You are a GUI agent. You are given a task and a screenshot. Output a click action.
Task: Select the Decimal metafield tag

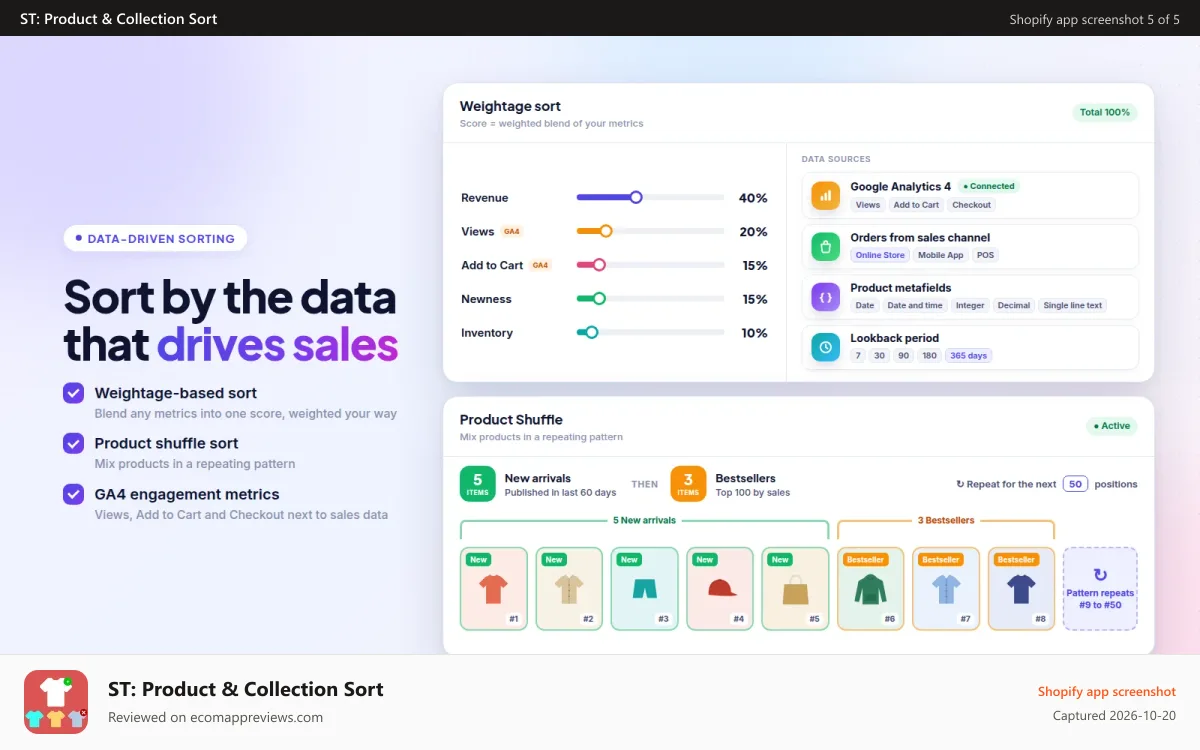click(x=1014, y=305)
